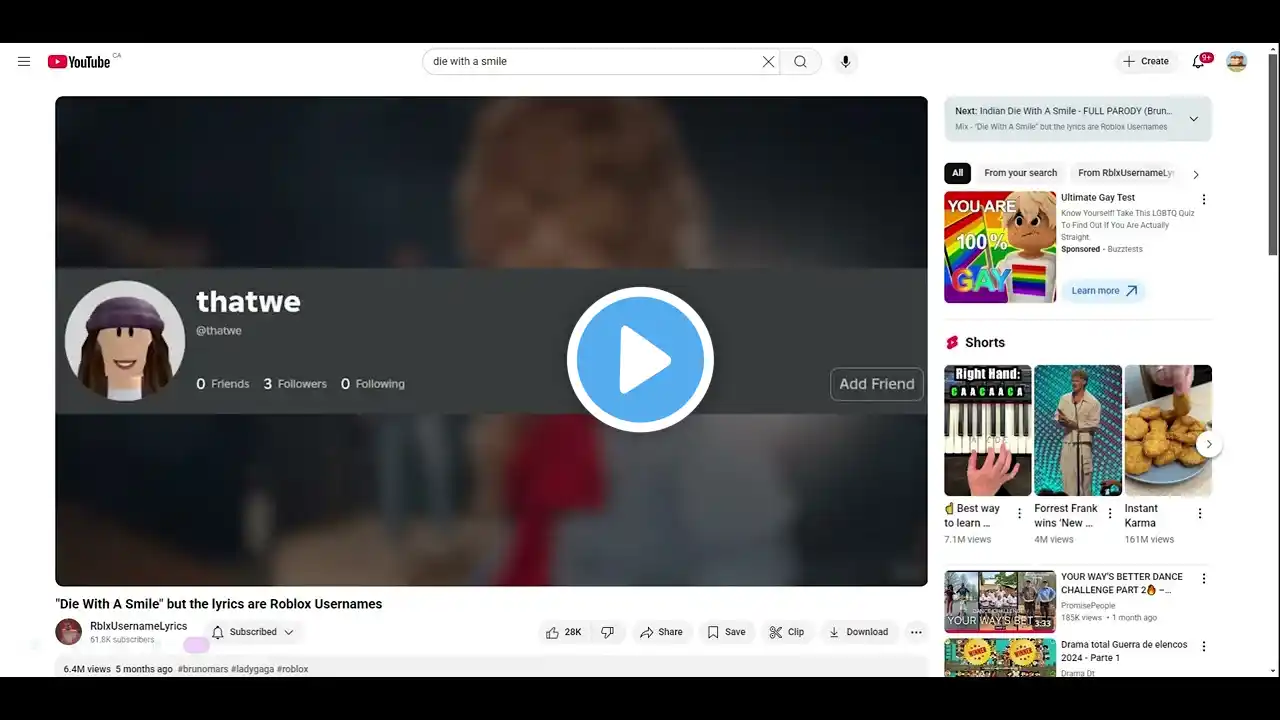This screenshot has width=1280, height=720.
Task: Click the Learn more ad link
Action: 1104,291
